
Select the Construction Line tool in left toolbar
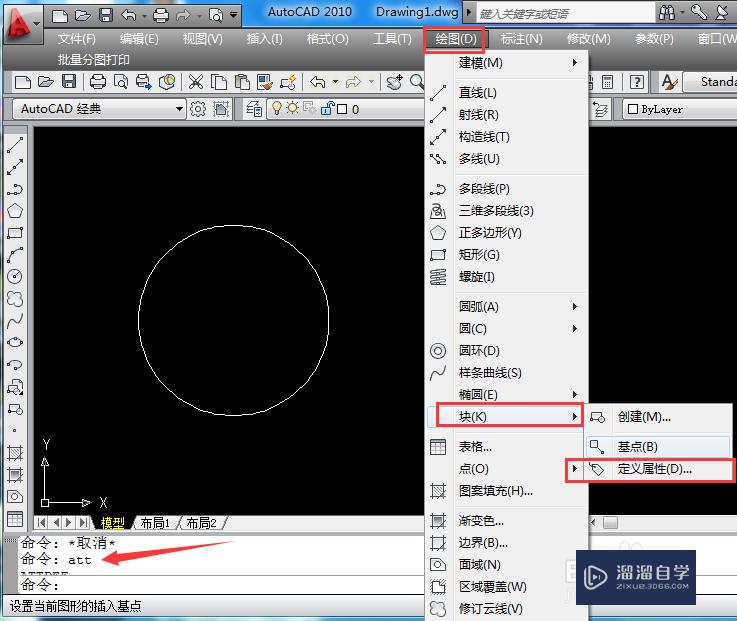click(15, 167)
